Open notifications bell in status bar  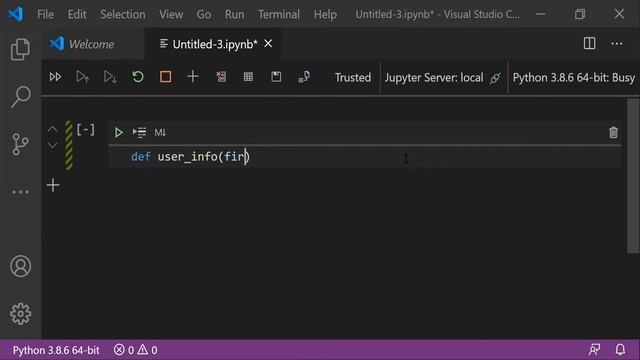click(x=620, y=349)
